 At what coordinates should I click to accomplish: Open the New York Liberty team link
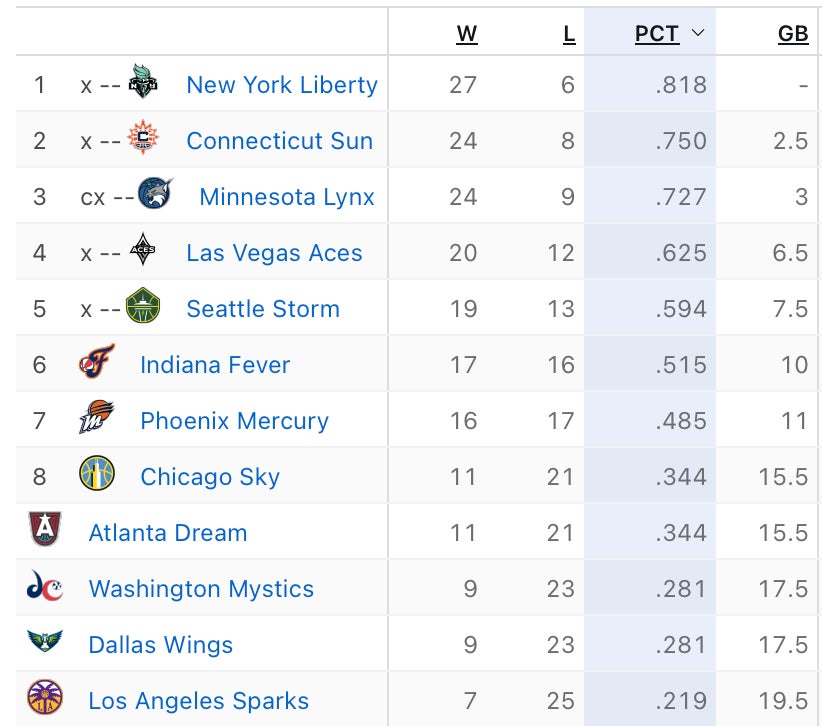coord(282,85)
